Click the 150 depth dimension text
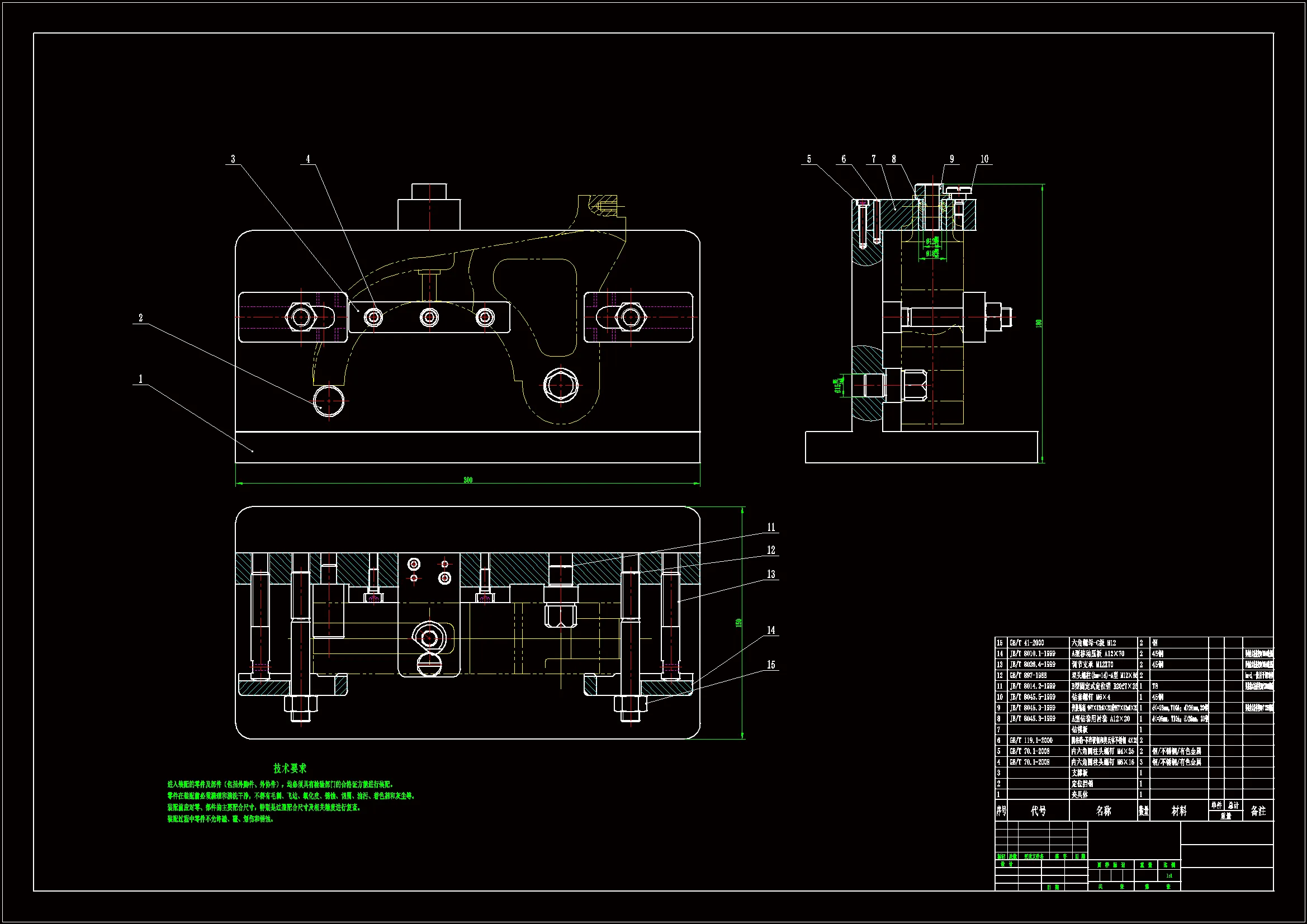The image size is (1307, 924). tap(739, 623)
